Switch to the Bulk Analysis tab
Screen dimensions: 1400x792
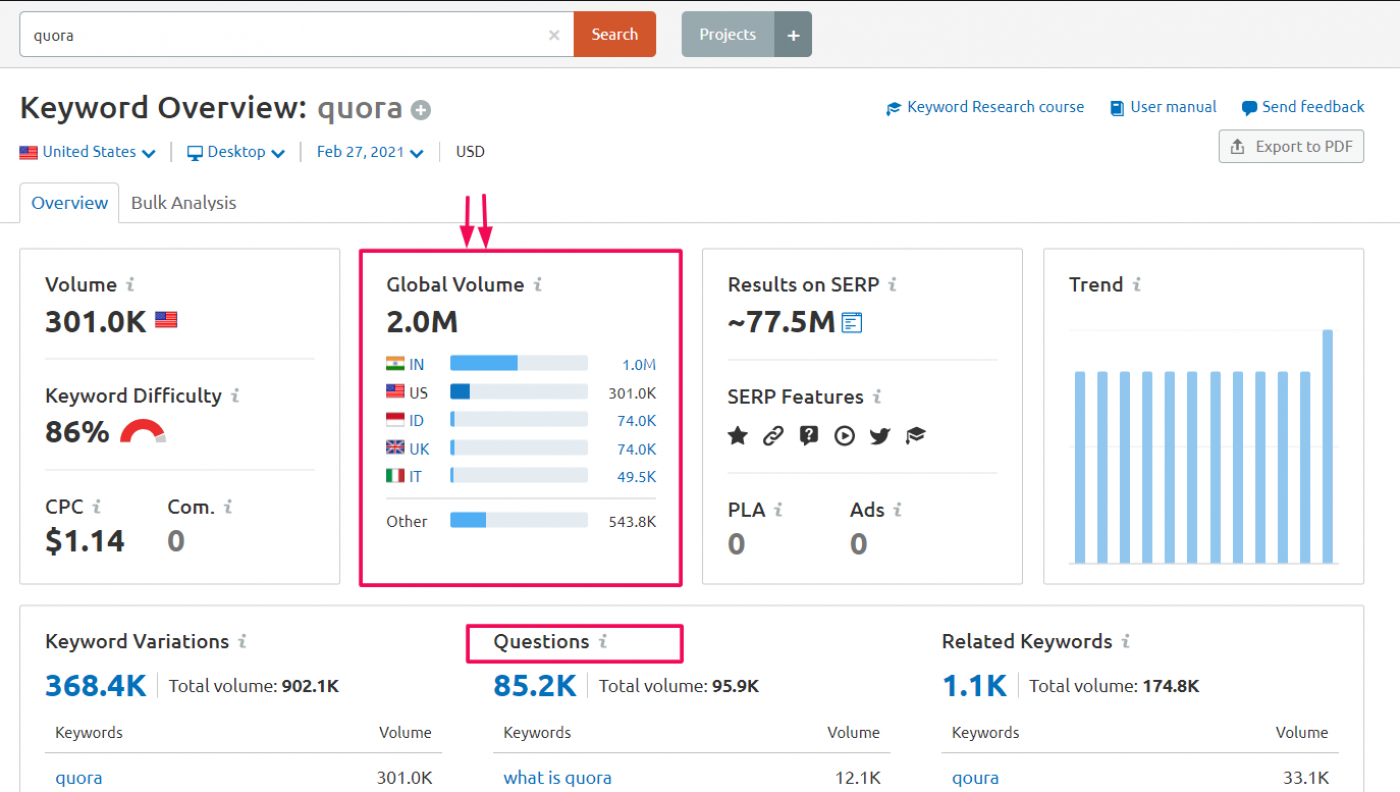184,203
